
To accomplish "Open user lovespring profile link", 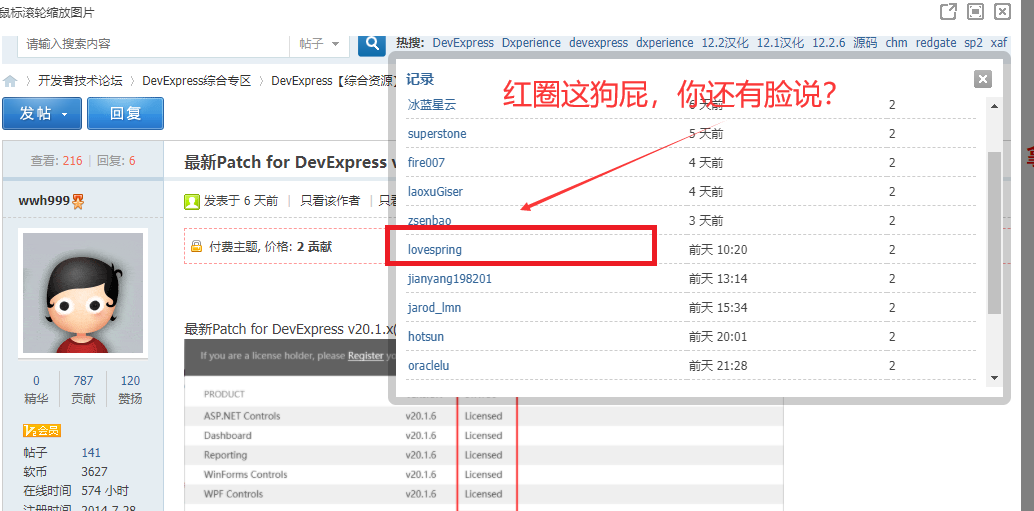I will click(x=435, y=250).
